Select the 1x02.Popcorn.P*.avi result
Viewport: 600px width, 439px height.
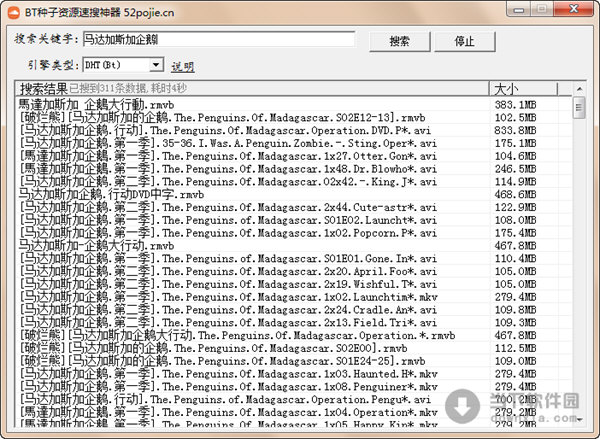(228, 233)
